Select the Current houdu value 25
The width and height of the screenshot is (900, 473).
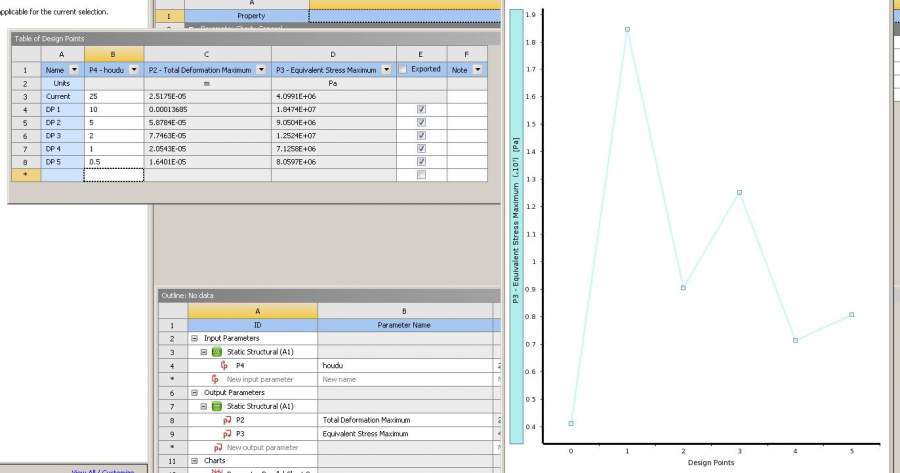(114, 96)
